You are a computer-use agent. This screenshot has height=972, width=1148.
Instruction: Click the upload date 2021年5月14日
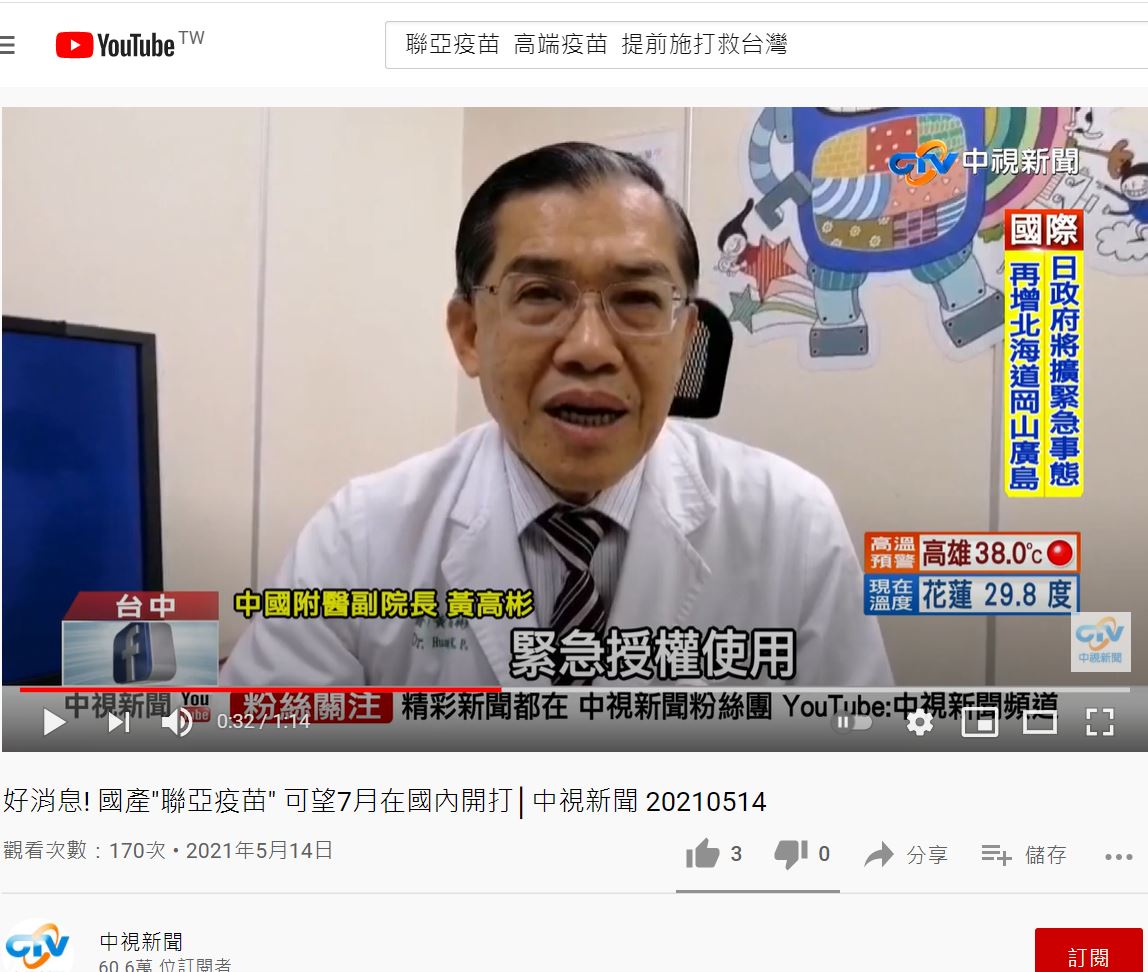259,850
